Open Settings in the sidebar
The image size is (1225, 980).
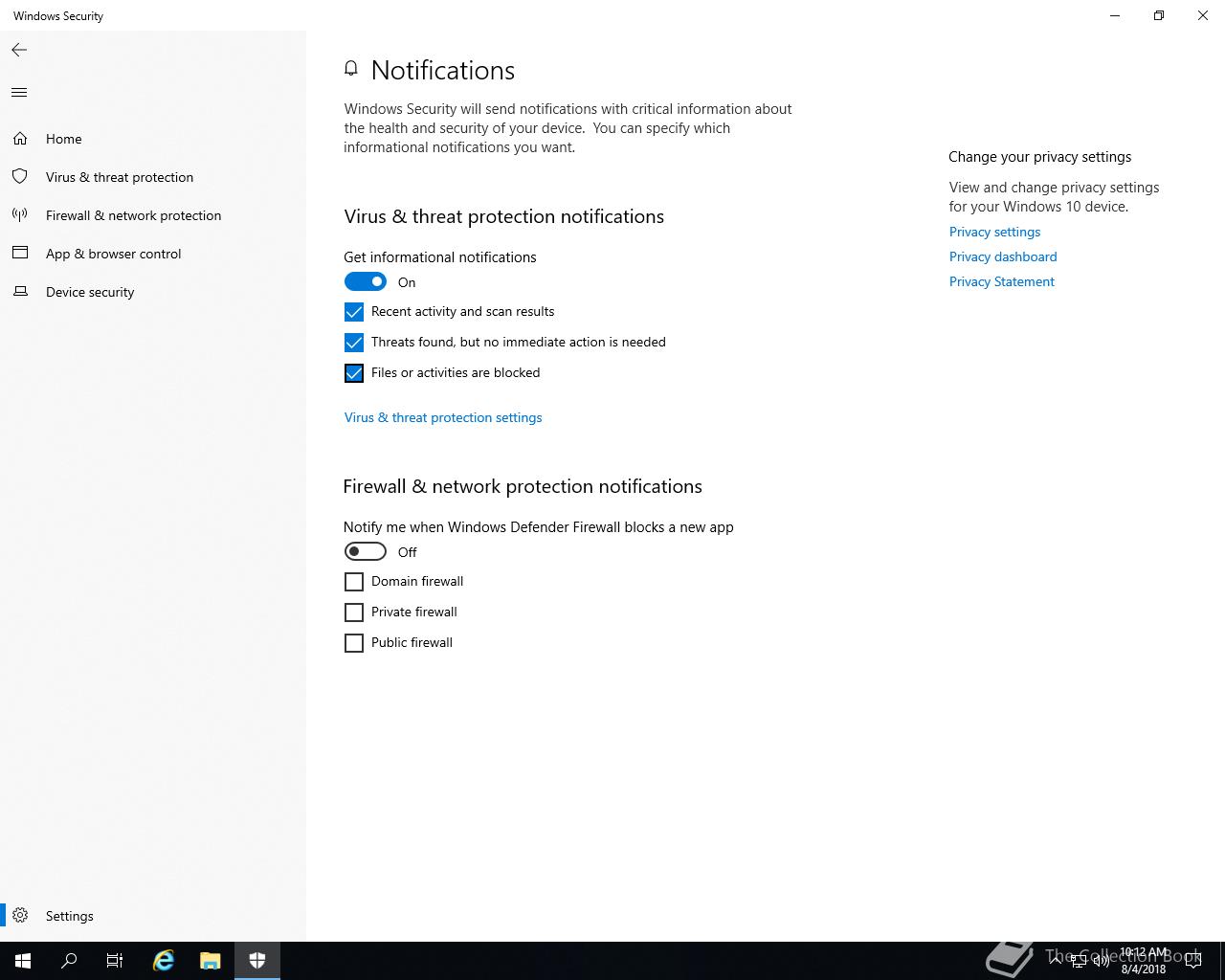[153, 916]
